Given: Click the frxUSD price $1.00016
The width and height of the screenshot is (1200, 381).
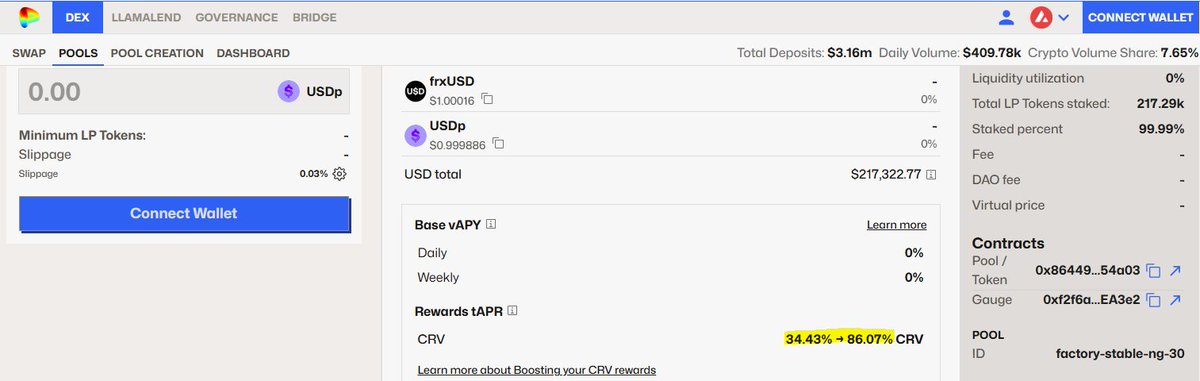Looking at the screenshot, I should [x=452, y=100].
